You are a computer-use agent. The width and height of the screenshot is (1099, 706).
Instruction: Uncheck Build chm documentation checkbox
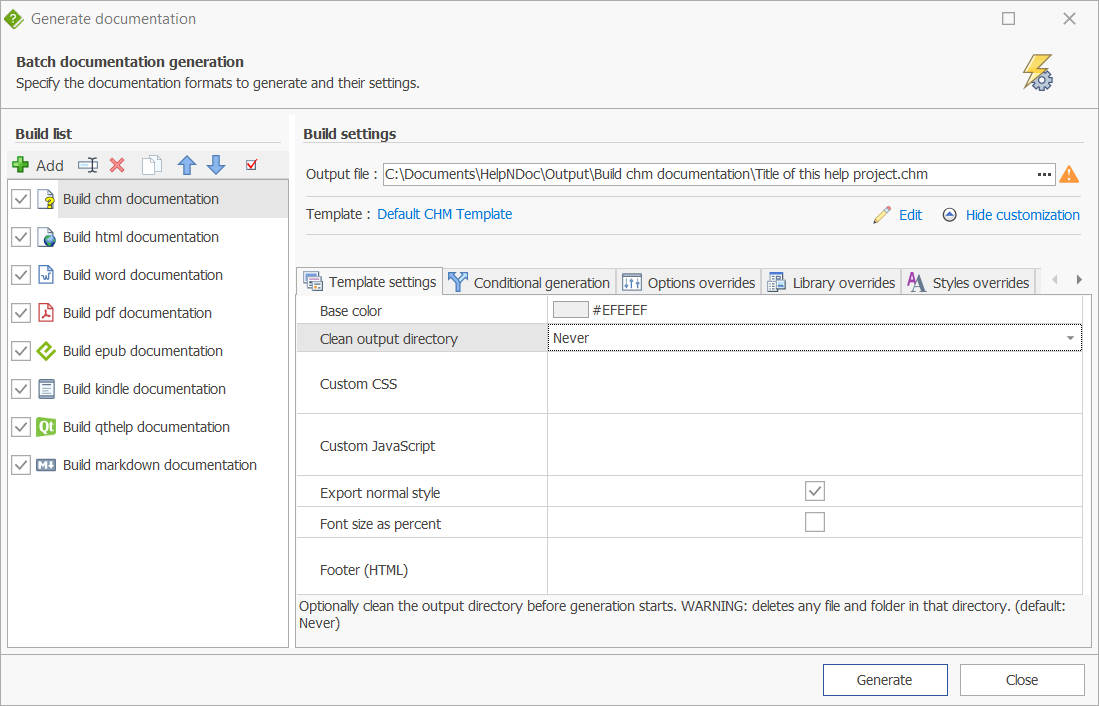click(21, 199)
